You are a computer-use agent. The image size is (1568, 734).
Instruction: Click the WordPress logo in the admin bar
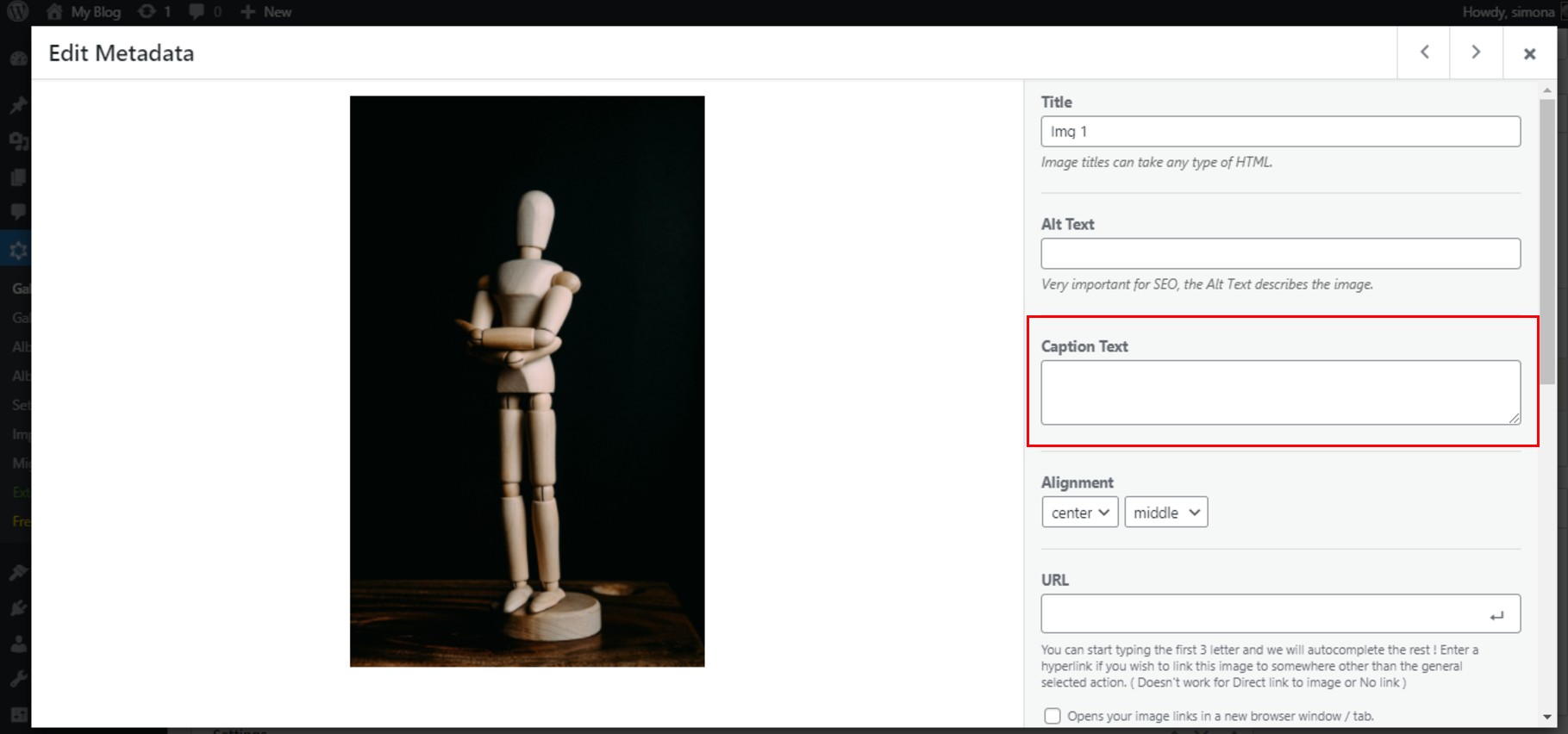click(18, 11)
